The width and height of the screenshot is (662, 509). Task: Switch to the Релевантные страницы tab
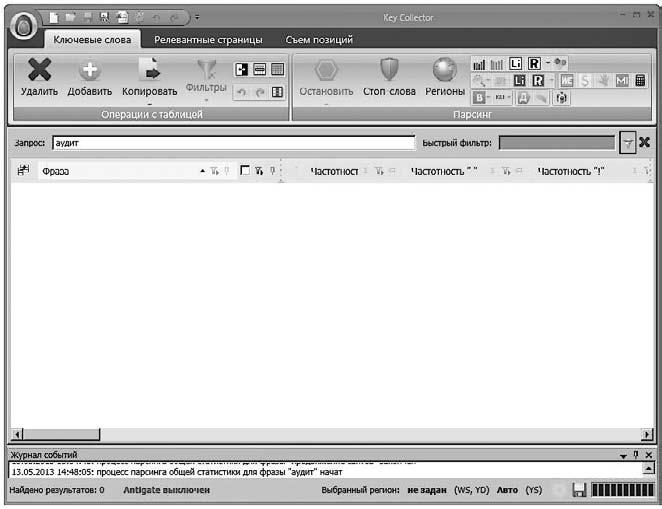point(208,40)
